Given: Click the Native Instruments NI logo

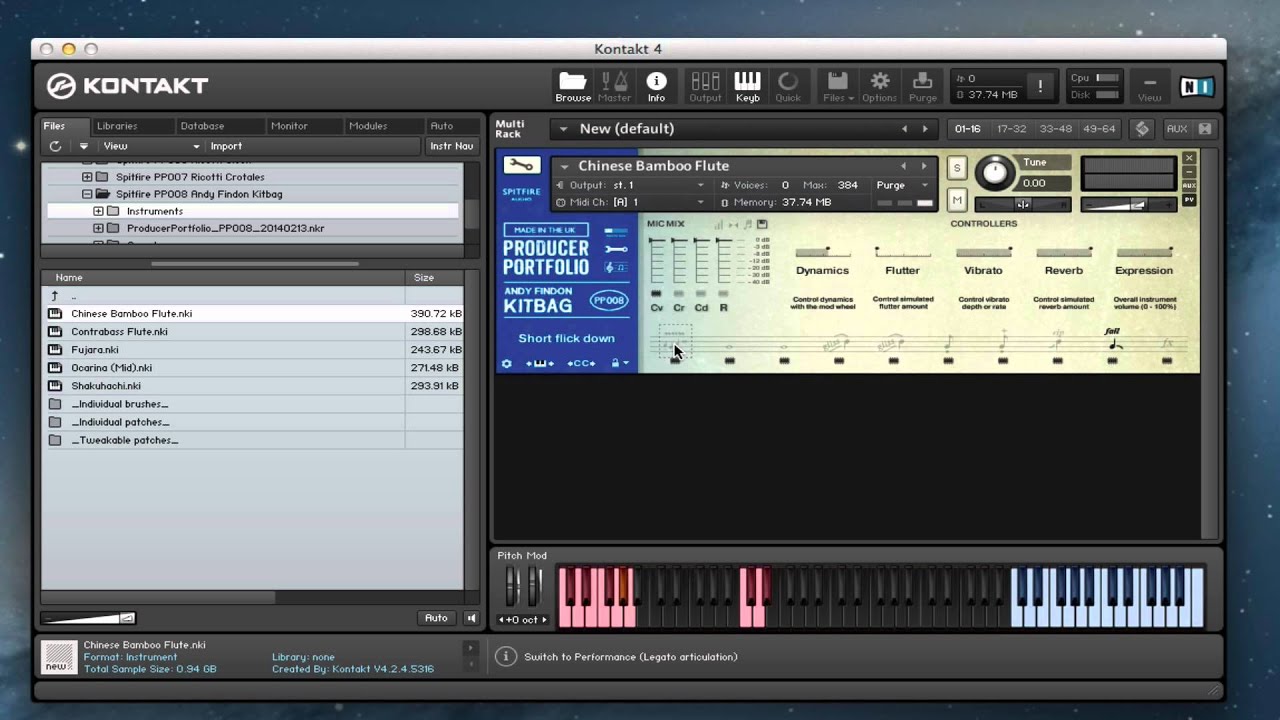Looking at the screenshot, I should pos(1196,87).
